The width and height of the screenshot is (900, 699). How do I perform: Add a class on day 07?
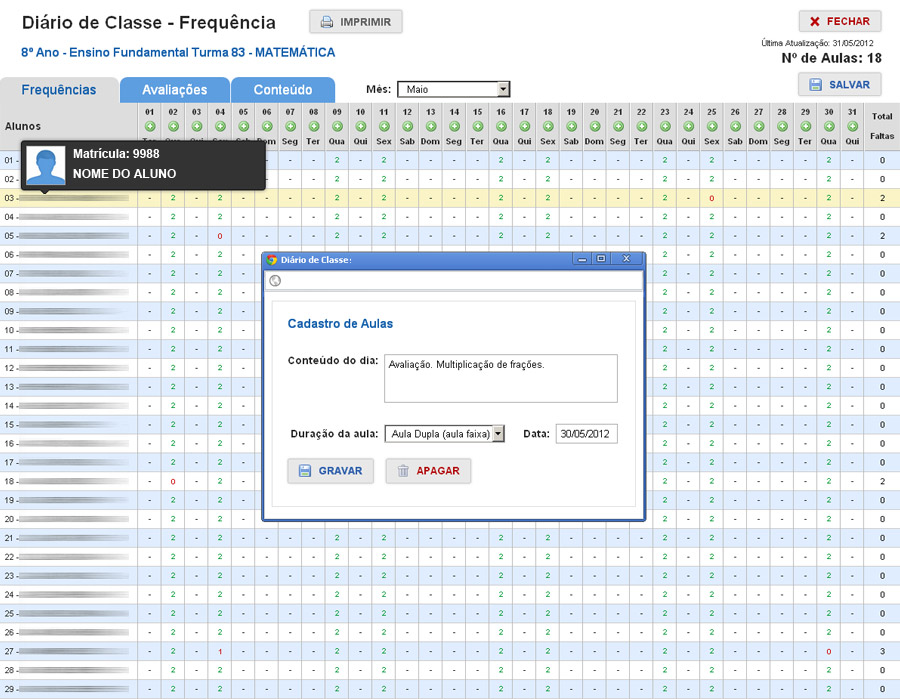(290, 126)
